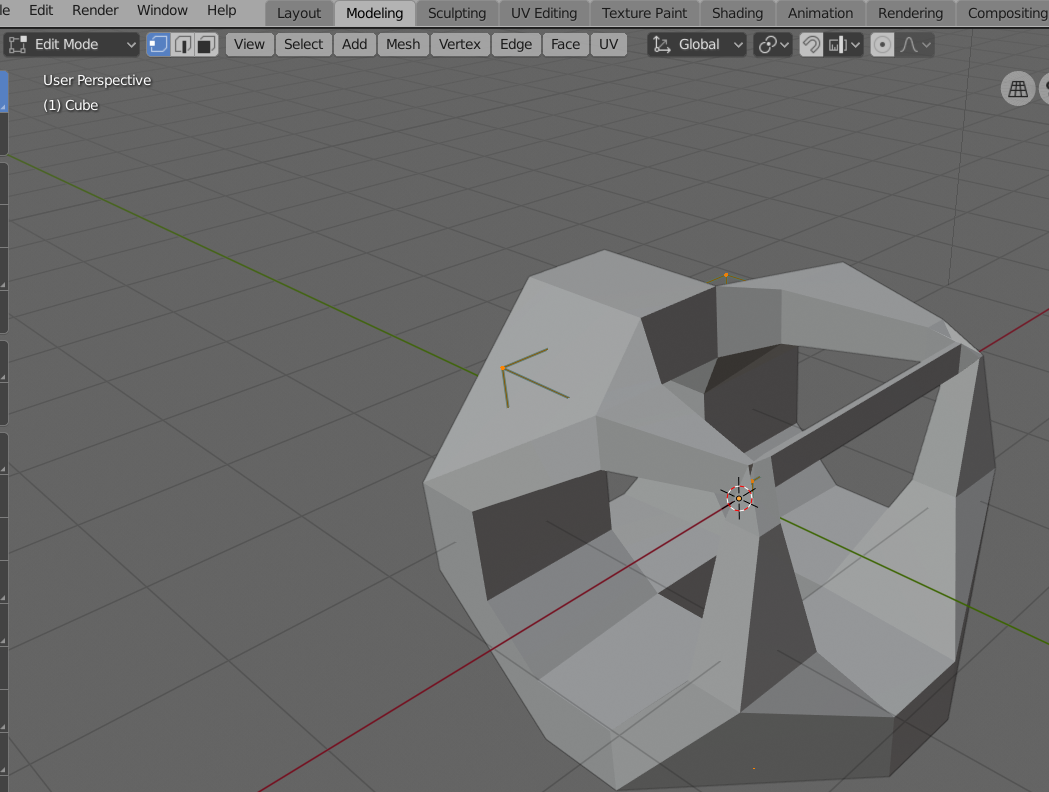The height and width of the screenshot is (792, 1049).
Task: Open the Edit Mode dropdown
Action: (x=72, y=45)
